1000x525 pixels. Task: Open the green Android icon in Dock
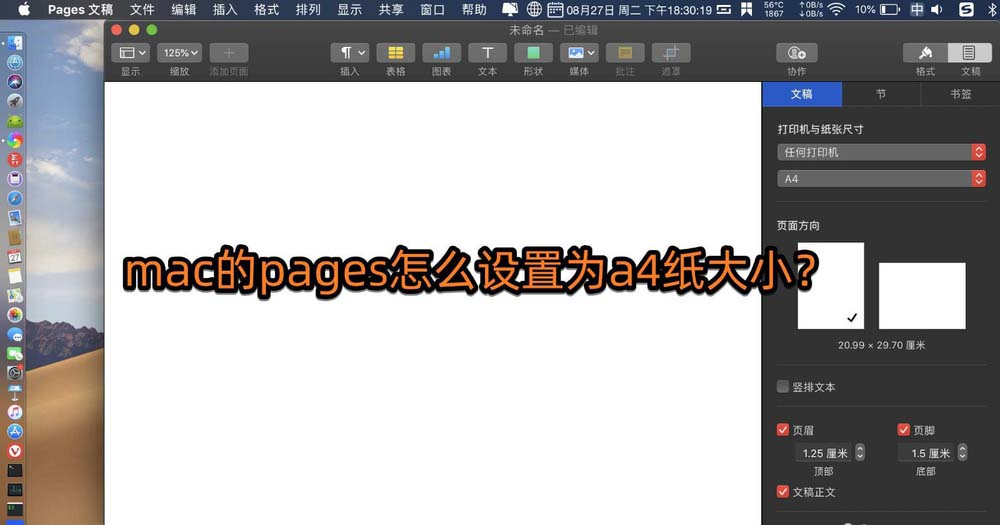click(15, 121)
